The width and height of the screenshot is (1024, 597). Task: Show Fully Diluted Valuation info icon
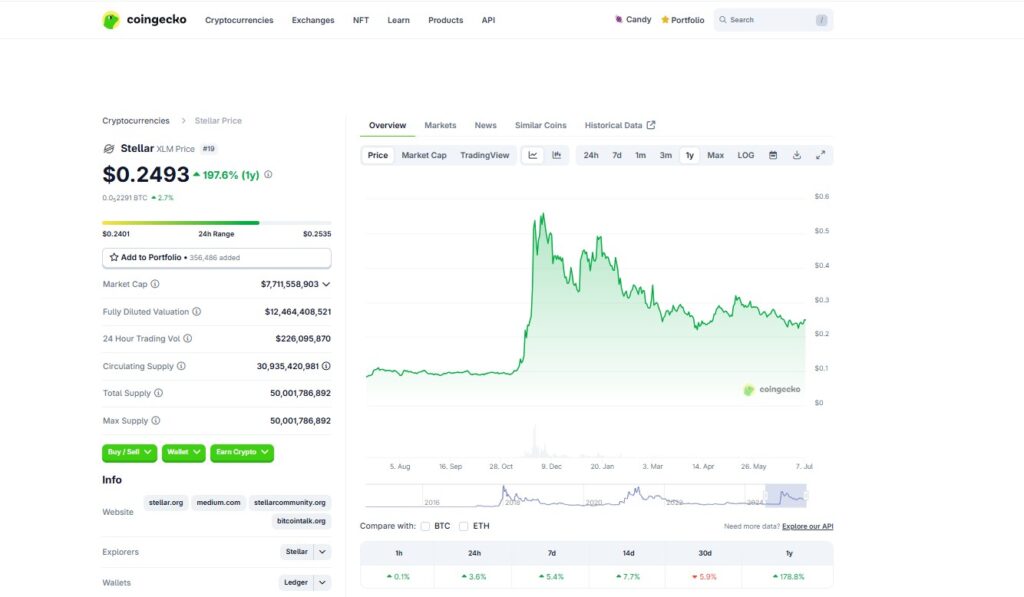[x=197, y=312]
